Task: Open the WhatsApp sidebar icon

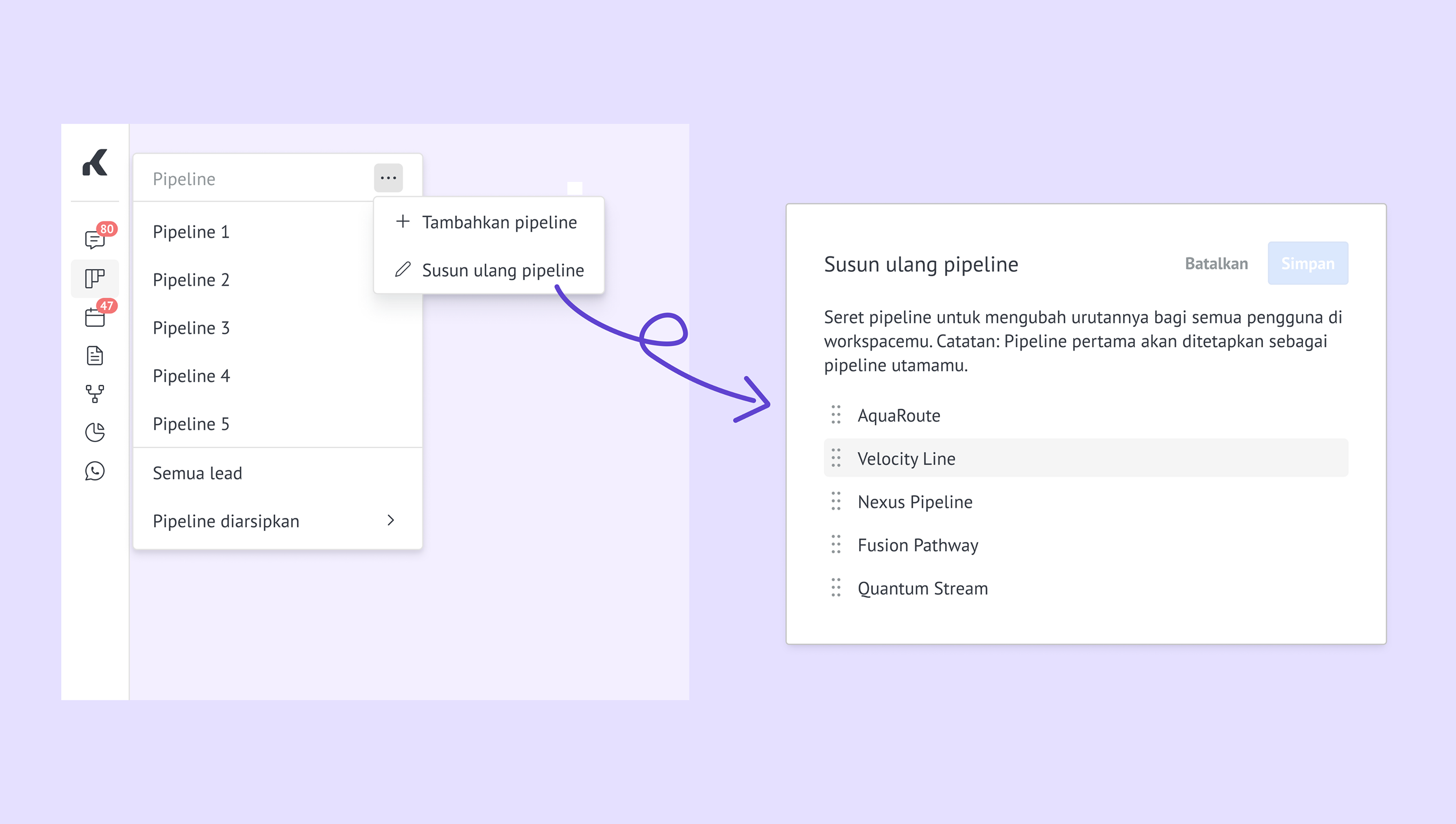Action: pyautogui.click(x=95, y=471)
